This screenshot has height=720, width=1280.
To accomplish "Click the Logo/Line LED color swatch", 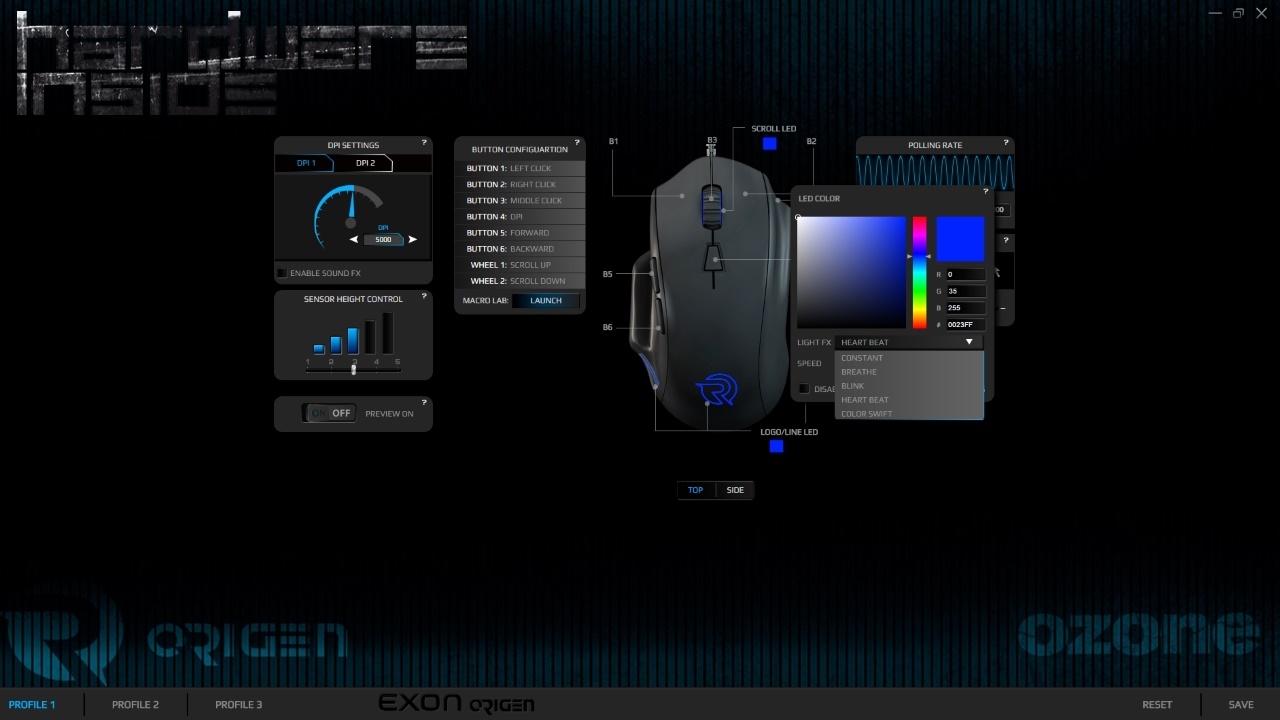I will pyautogui.click(x=776, y=446).
